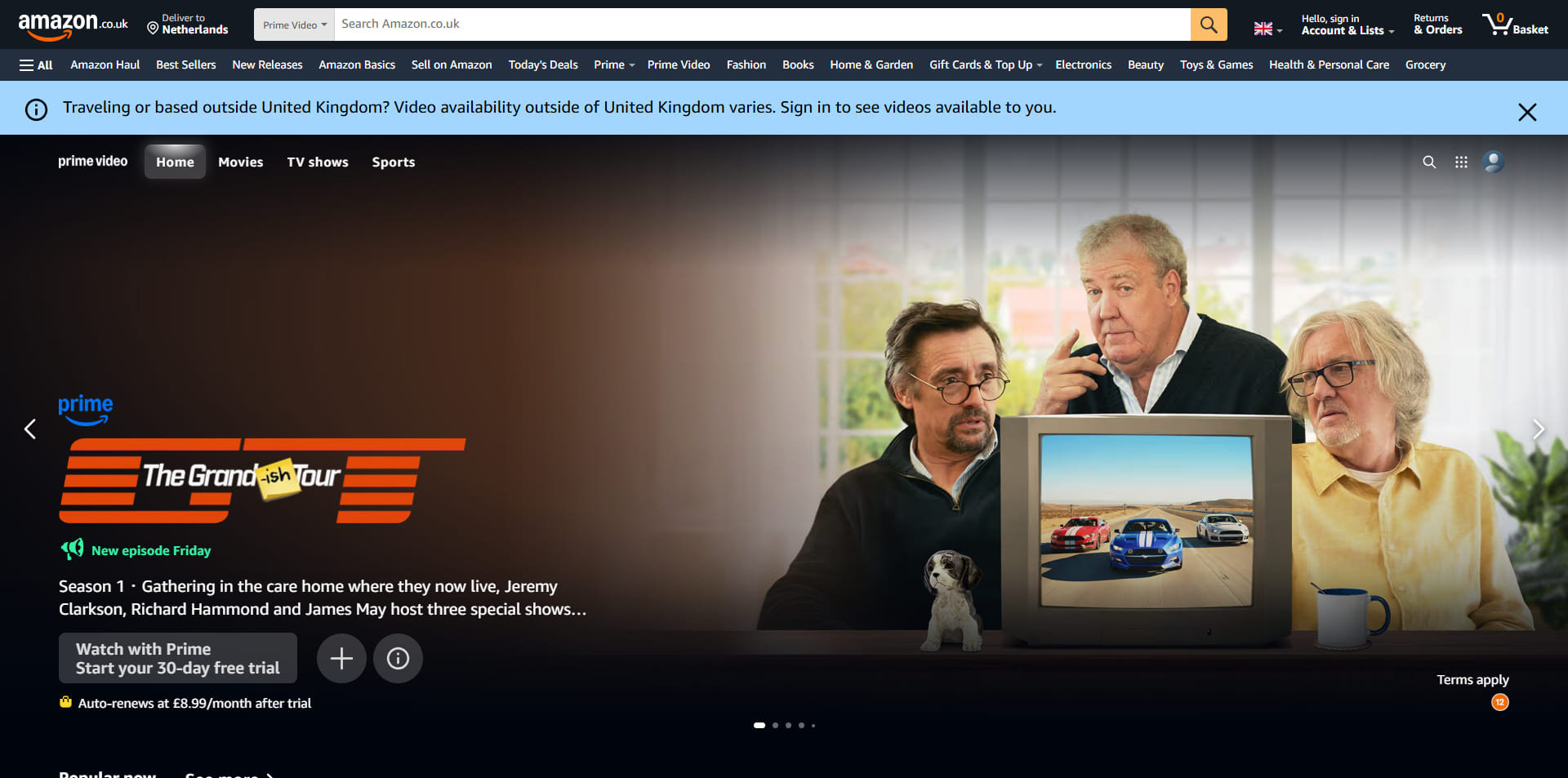Image resolution: width=1568 pixels, height=778 pixels.
Task: Open Sell on Amazon link
Action: click(452, 64)
